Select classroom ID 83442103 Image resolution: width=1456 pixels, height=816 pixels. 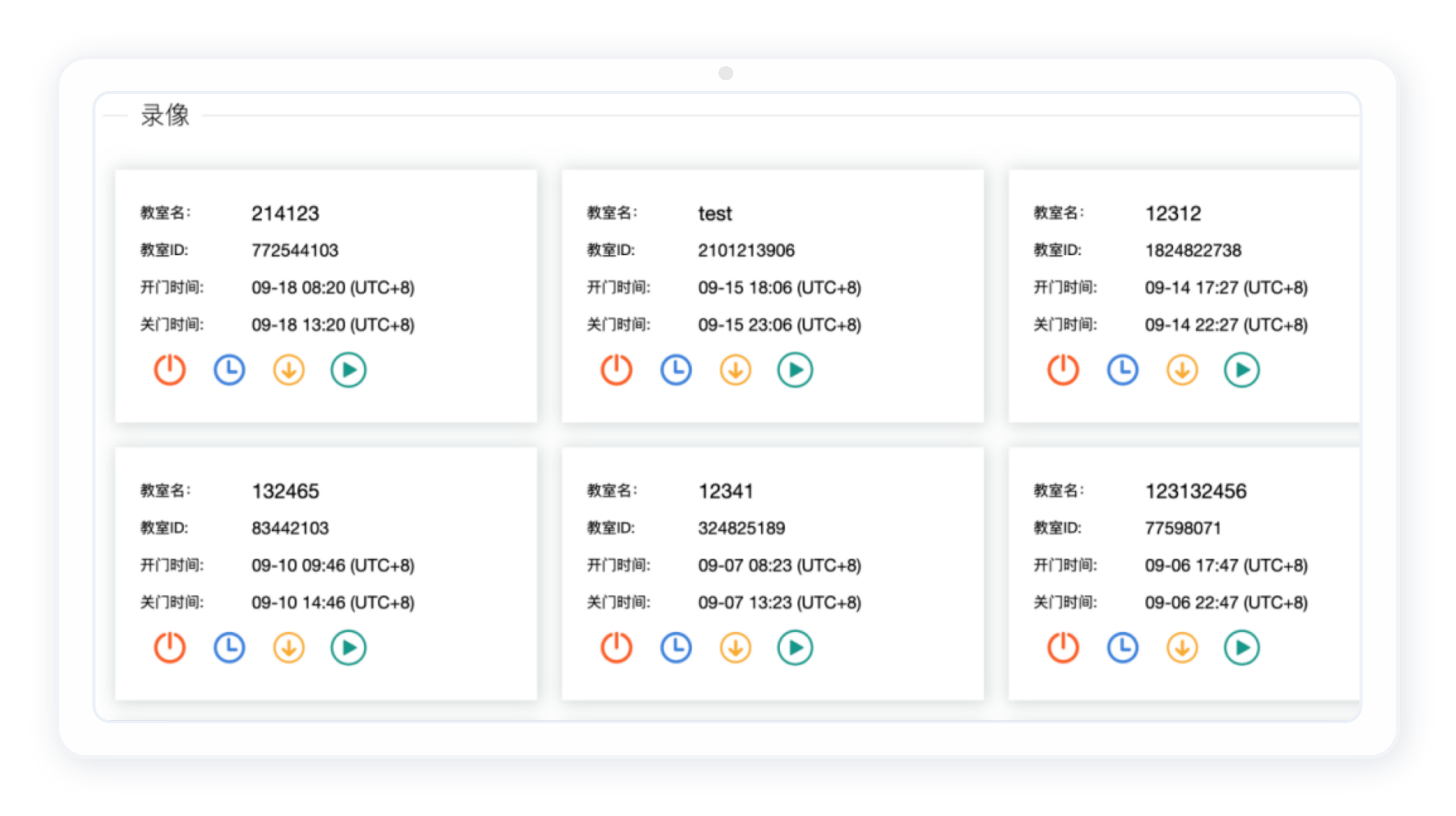[290, 528]
